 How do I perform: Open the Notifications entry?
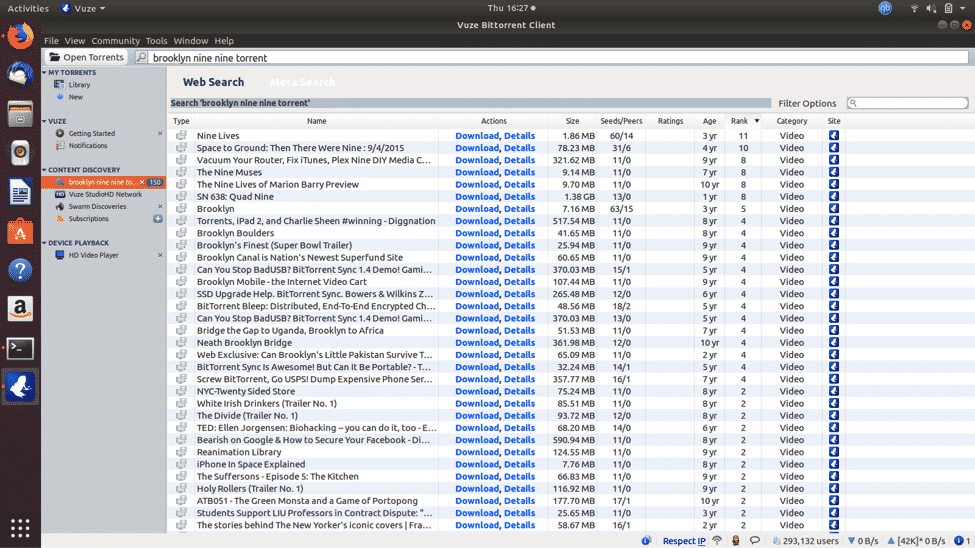(x=88, y=146)
